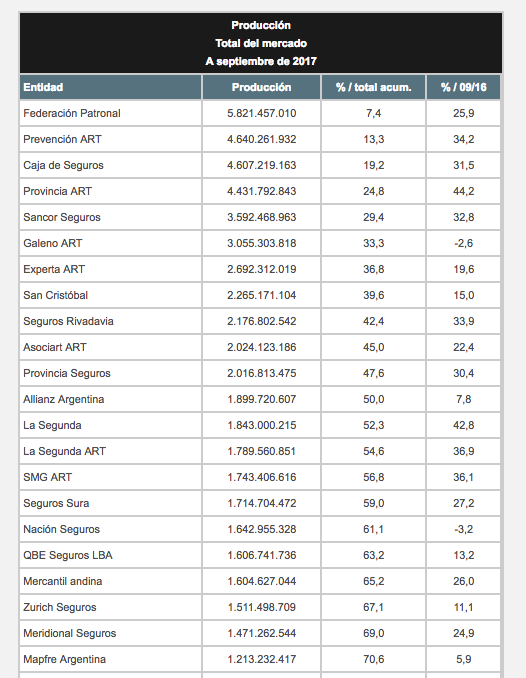Viewport: 526px width, 678px height.
Task: Click the Producción column header
Action: (x=261, y=87)
